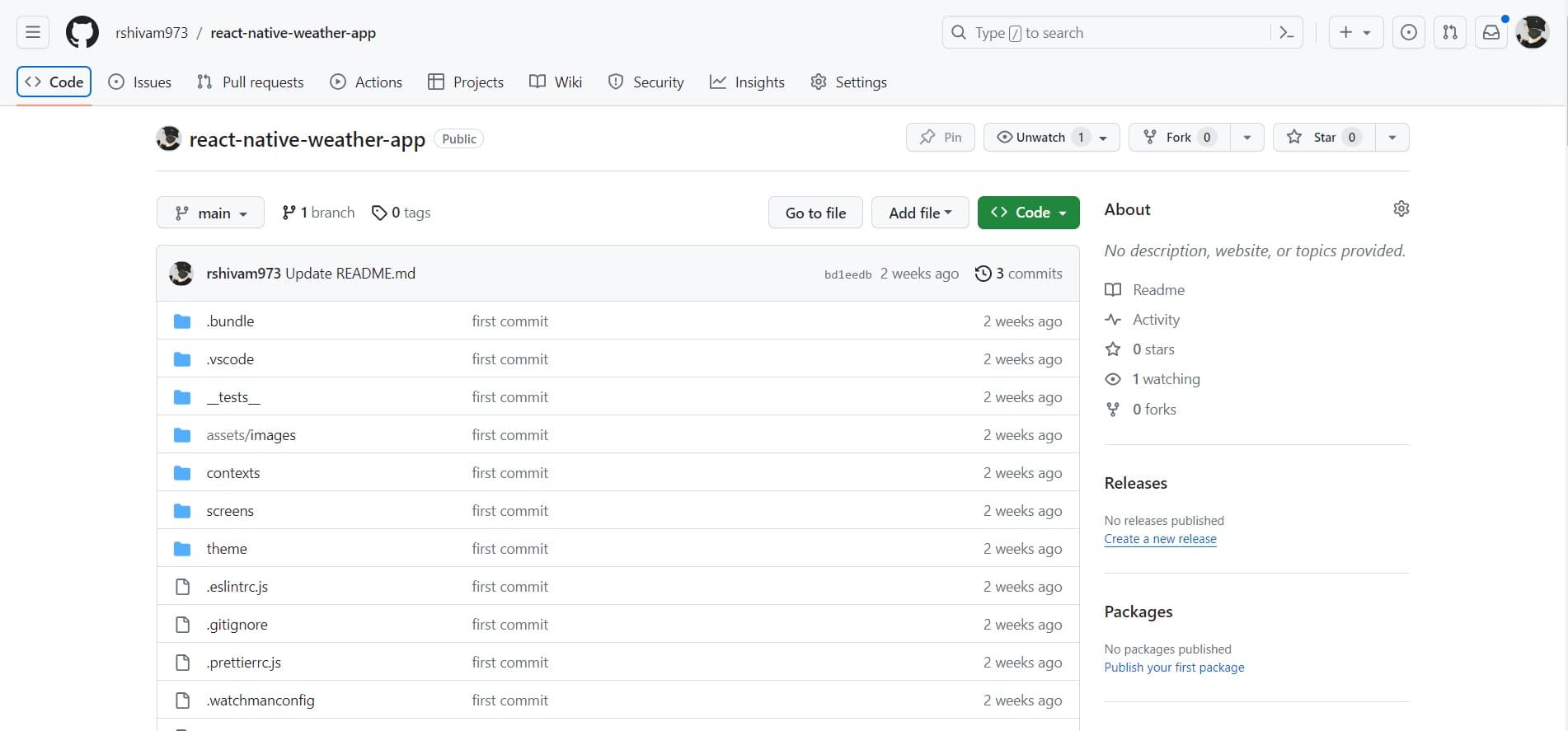Screen dimensions: 1568x731
Task: Switch to the Actions tab
Action: pyautogui.click(x=366, y=82)
